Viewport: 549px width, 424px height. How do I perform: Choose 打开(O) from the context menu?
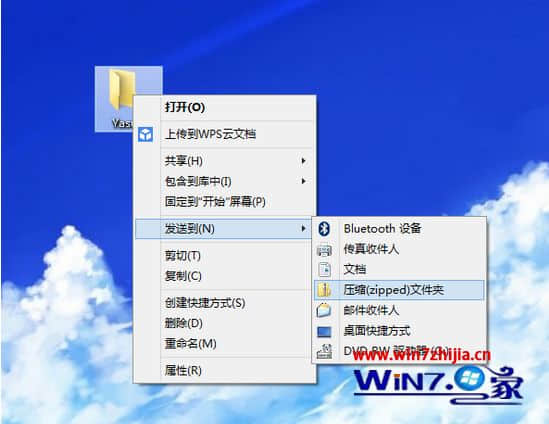pyautogui.click(x=225, y=107)
